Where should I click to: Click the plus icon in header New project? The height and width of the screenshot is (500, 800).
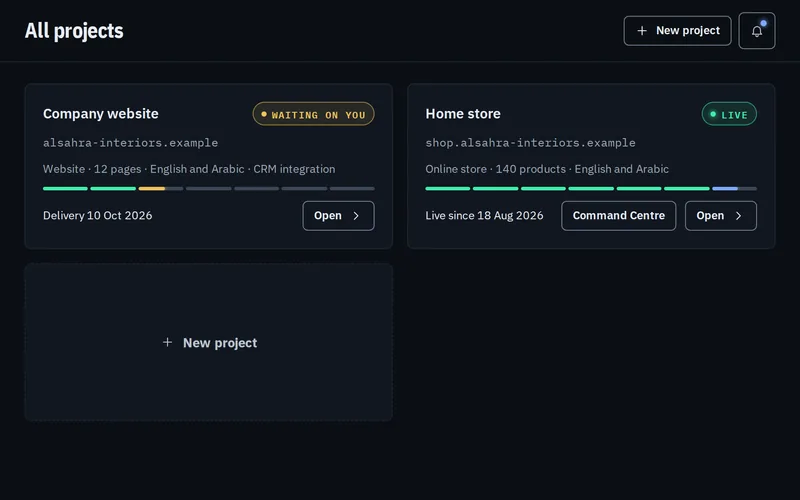tap(642, 31)
